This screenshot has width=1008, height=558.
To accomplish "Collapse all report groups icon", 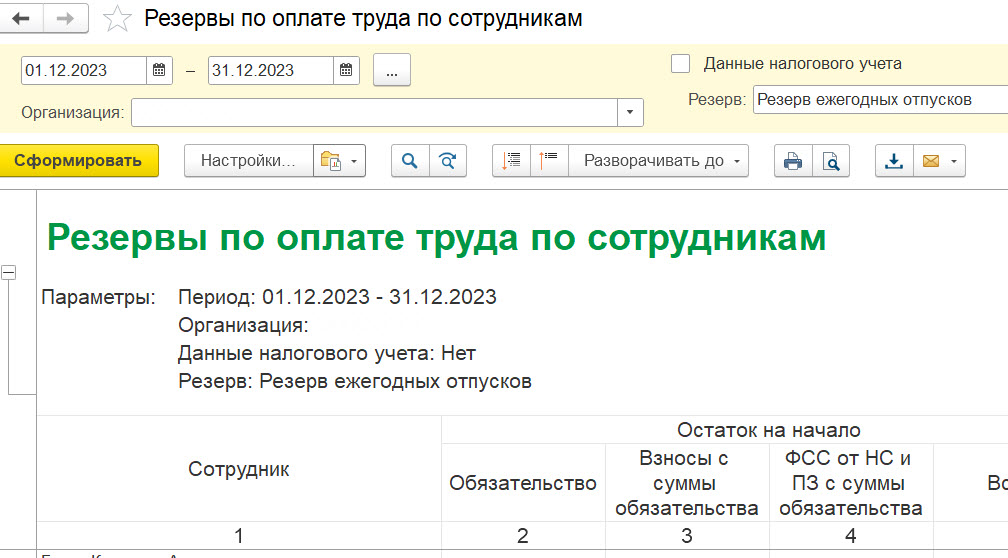I will pyautogui.click(x=511, y=160).
